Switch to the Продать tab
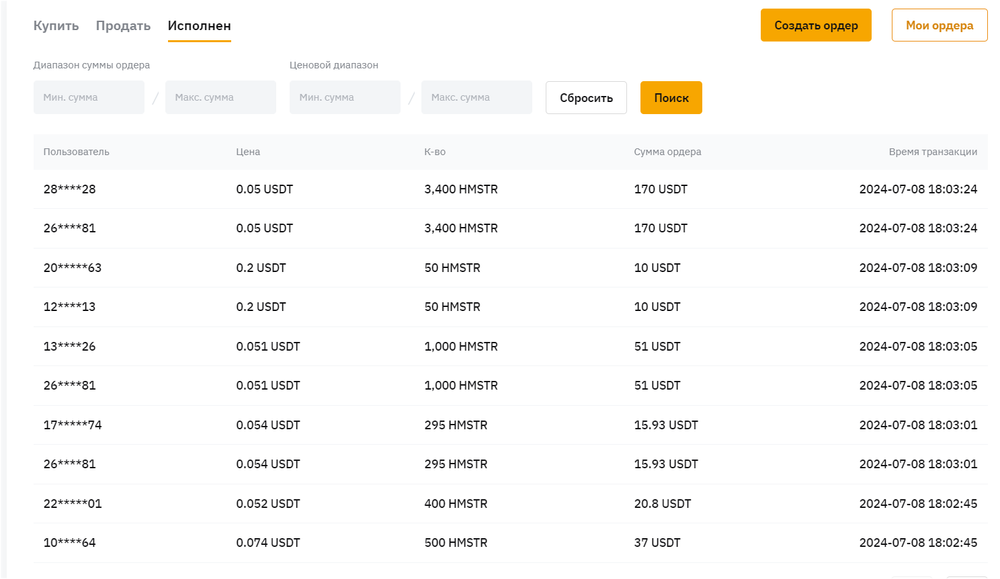 click(x=123, y=26)
